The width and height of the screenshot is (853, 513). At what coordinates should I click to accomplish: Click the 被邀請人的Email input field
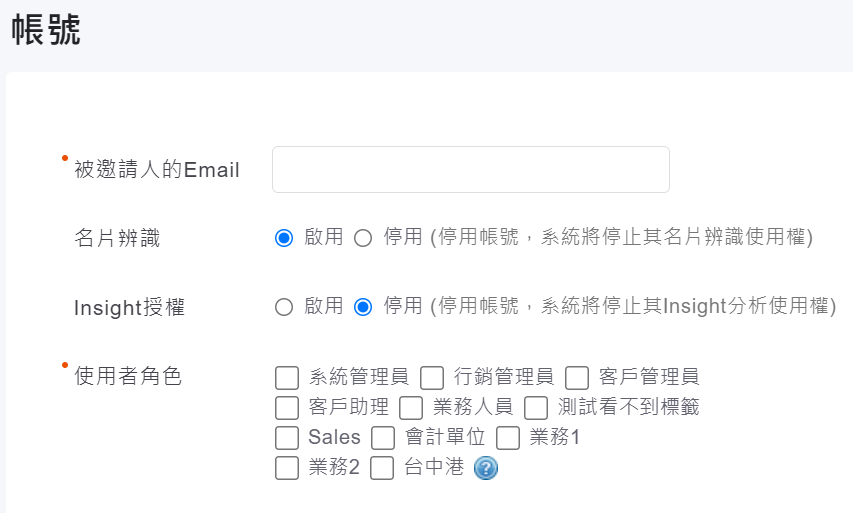470,170
